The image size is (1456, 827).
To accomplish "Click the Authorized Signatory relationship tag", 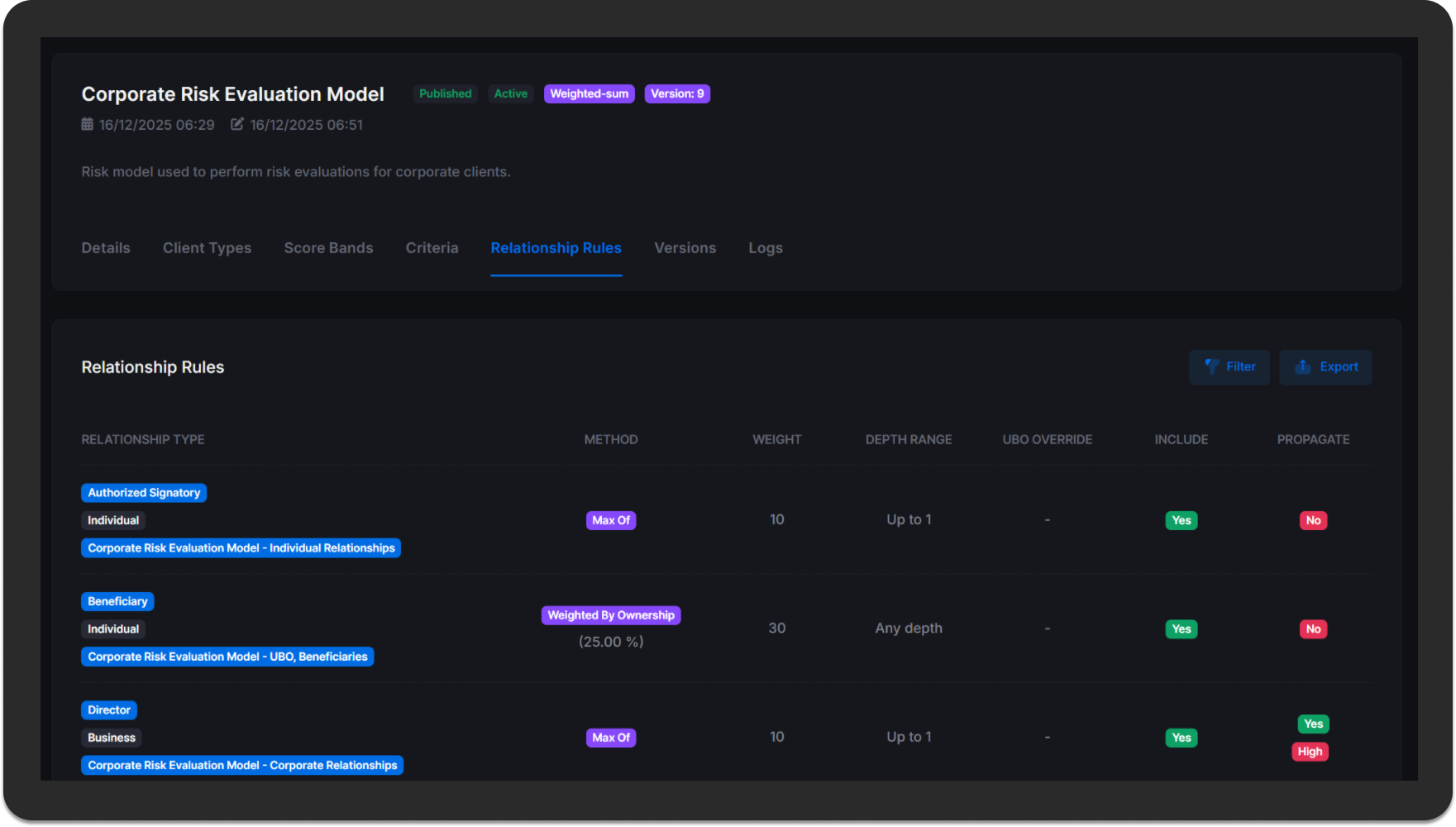I will click(144, 493).
